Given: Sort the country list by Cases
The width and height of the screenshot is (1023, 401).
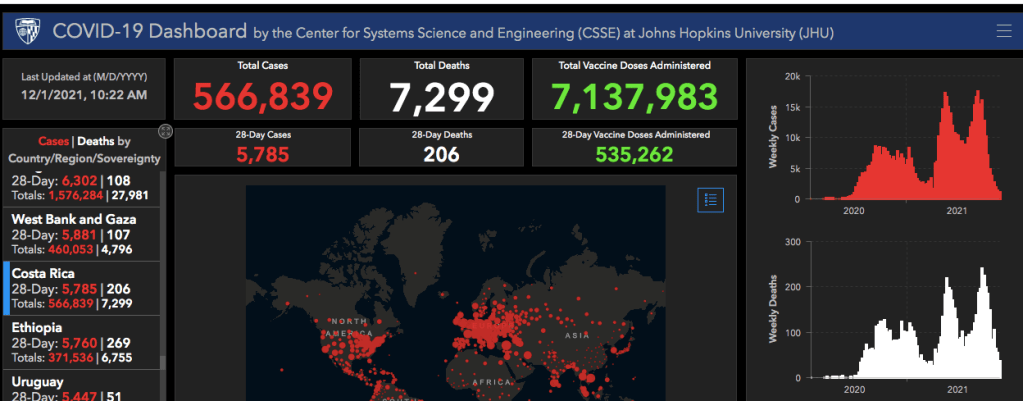Looking at the screenshot, I should [52, 142].
